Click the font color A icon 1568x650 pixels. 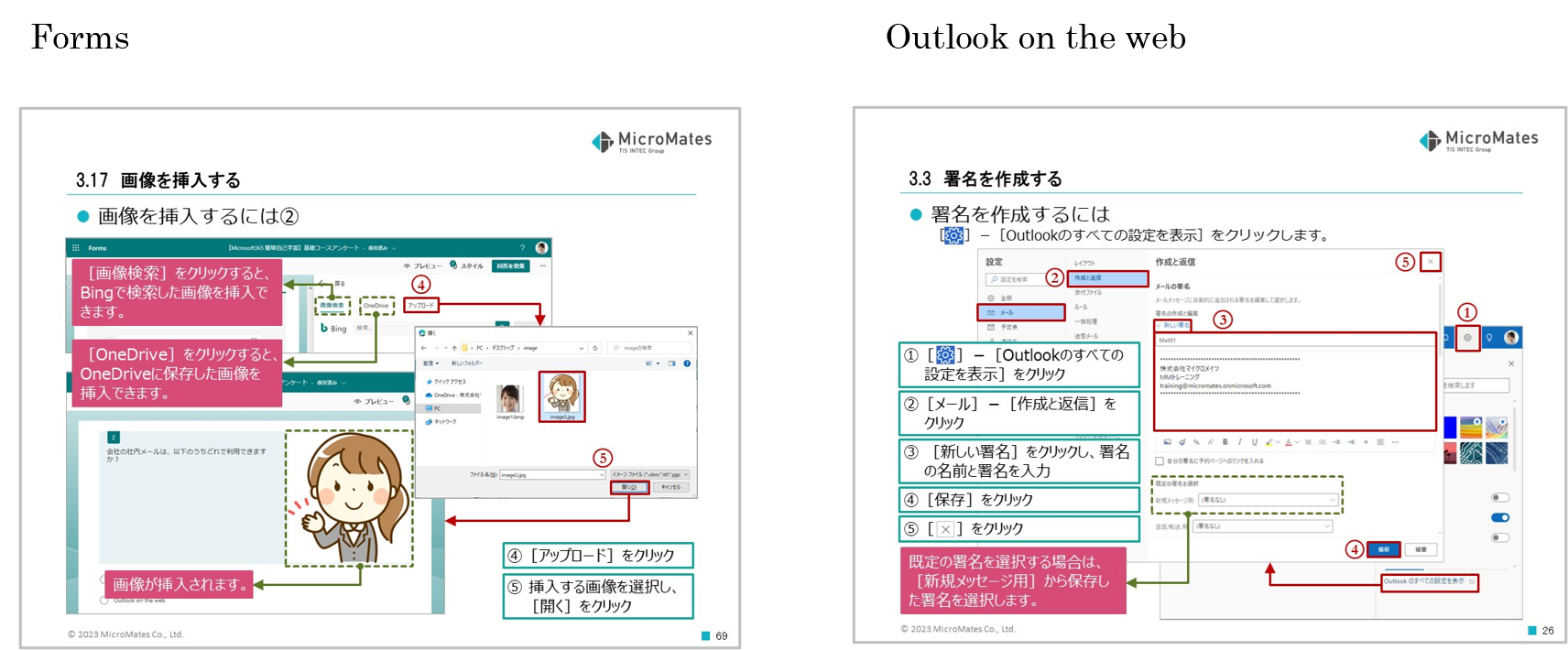[1289, 442]
